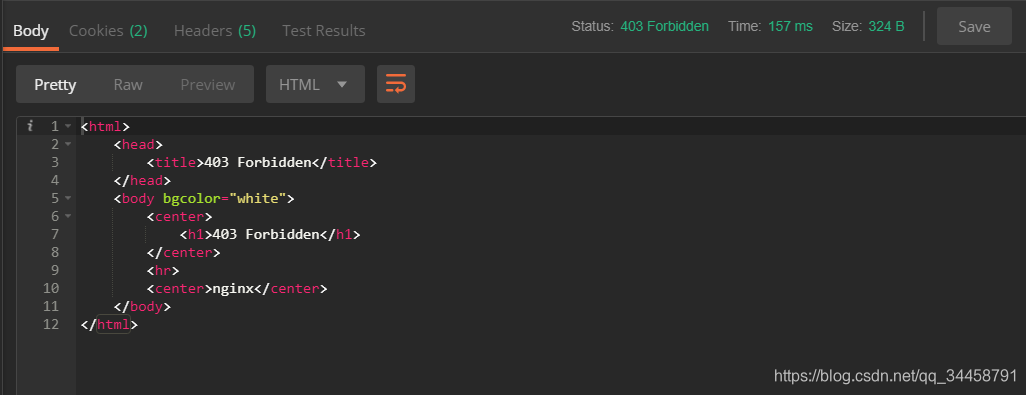Click the 403 Forbidden status value

664,27
